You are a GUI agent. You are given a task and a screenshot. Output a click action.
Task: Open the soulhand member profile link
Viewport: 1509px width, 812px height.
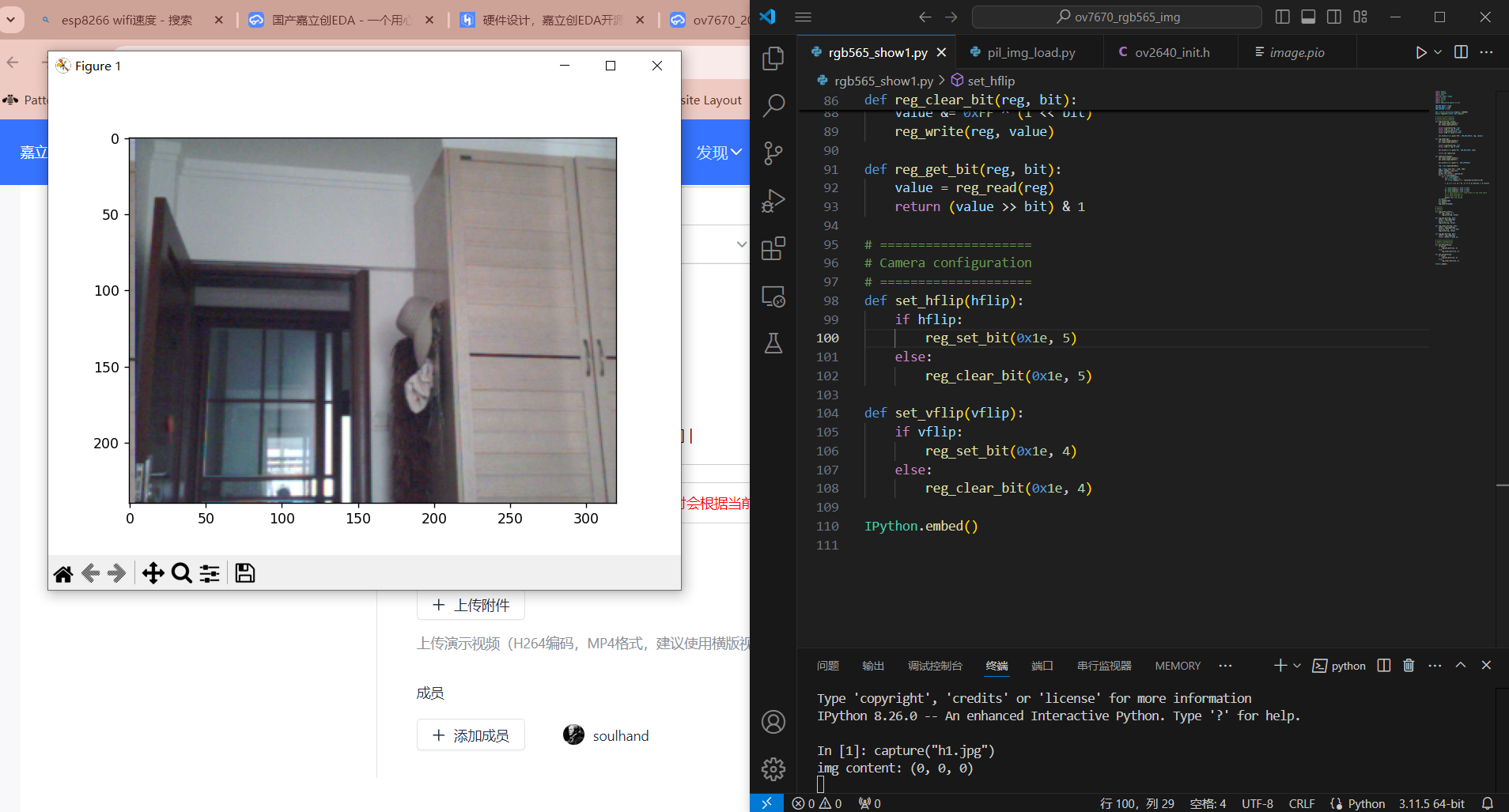coord(606,735)
